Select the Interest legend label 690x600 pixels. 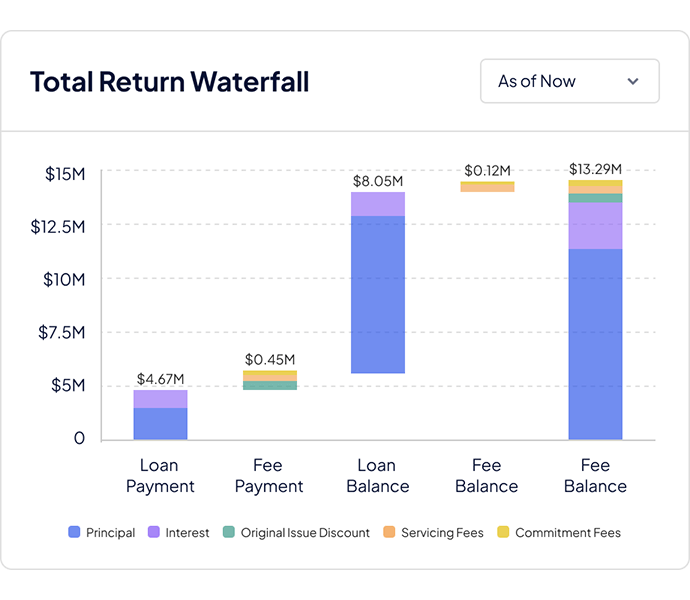(x=187, y=533)
